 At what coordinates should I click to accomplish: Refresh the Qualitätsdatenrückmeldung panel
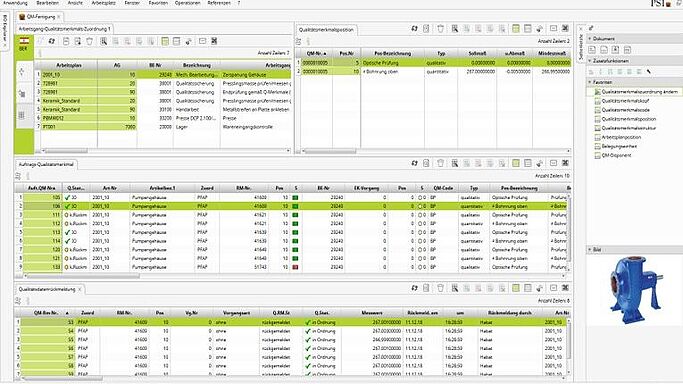(x=414, y=288)
